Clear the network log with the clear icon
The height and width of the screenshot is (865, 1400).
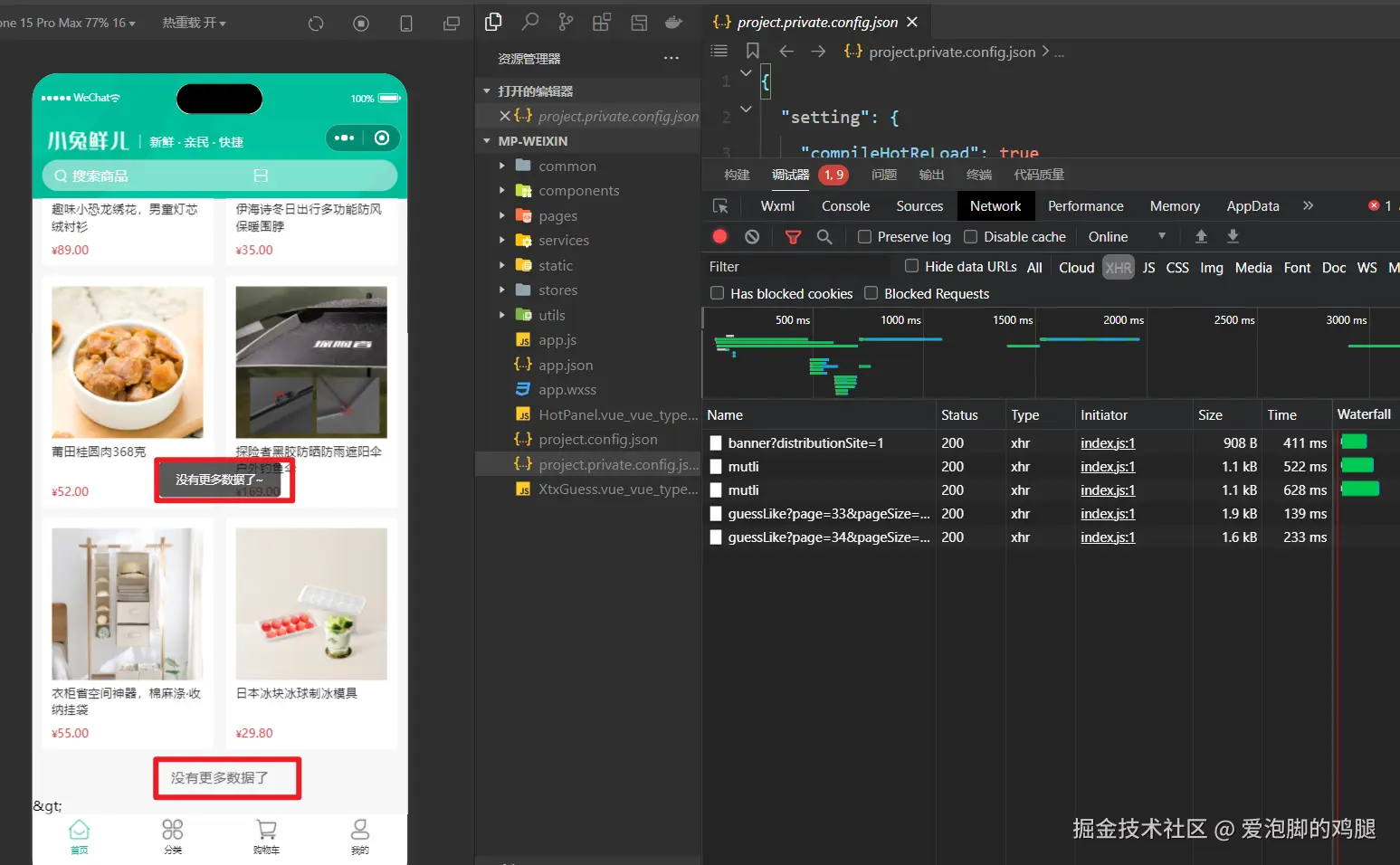point(752,236)
